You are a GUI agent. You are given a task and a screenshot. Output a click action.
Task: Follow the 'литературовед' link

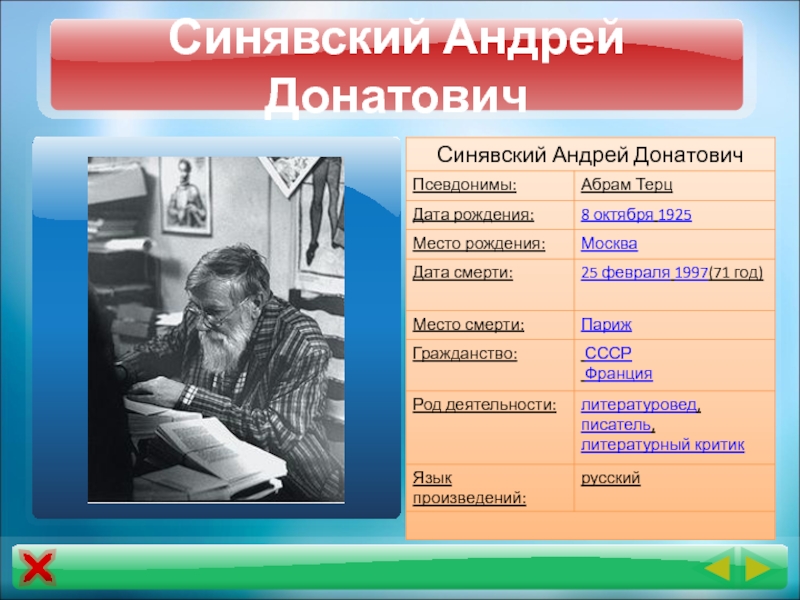coord(639,405)
